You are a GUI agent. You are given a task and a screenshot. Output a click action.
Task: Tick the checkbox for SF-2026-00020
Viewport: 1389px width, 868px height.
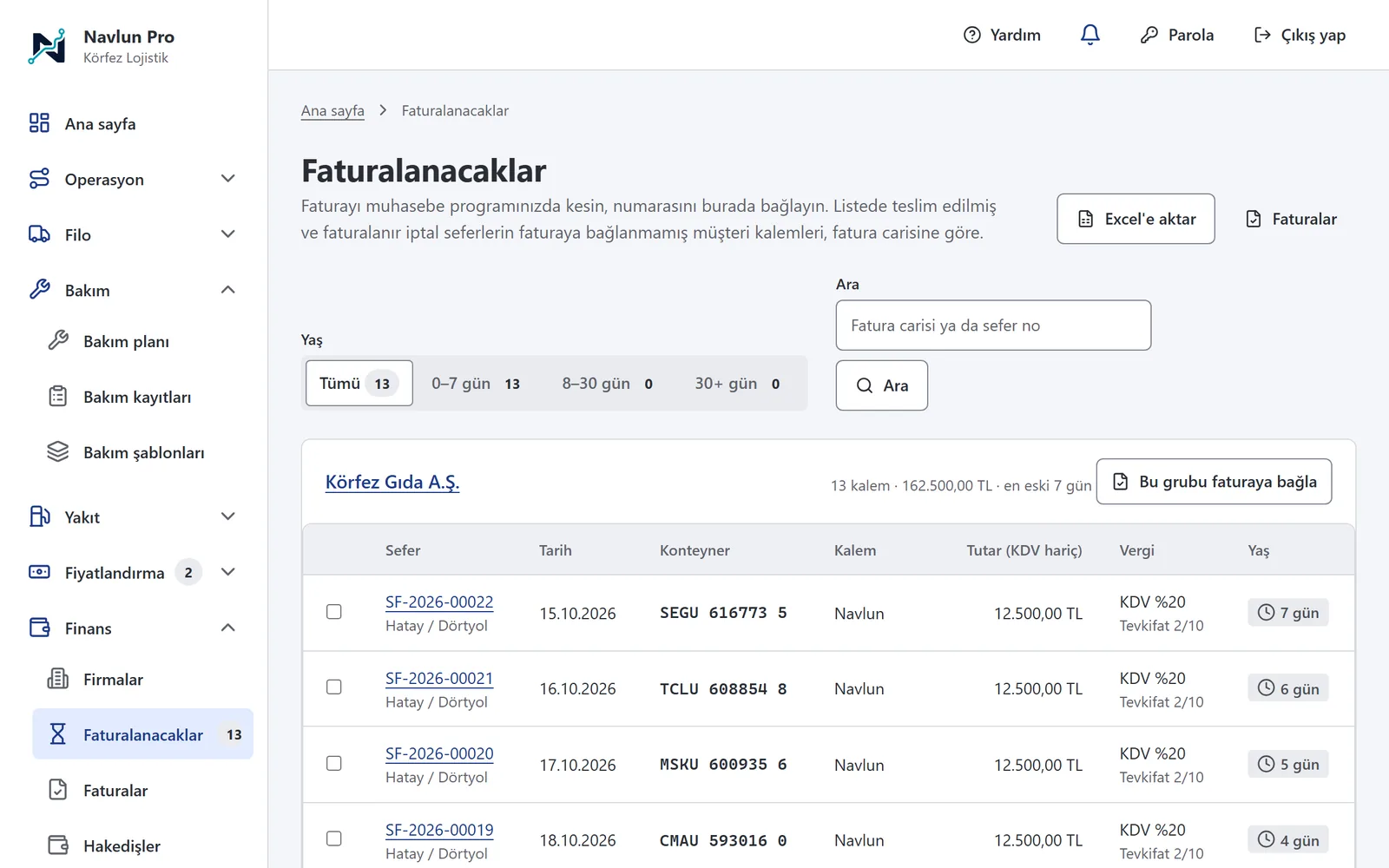click(x=333, y=764)
